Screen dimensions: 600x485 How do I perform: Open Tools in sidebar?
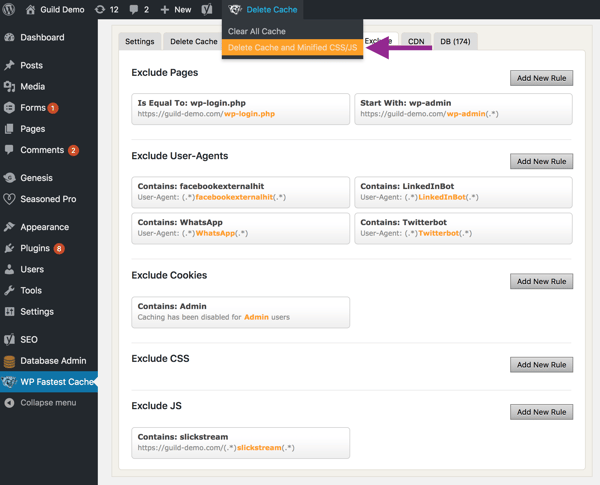click(31, 290)
